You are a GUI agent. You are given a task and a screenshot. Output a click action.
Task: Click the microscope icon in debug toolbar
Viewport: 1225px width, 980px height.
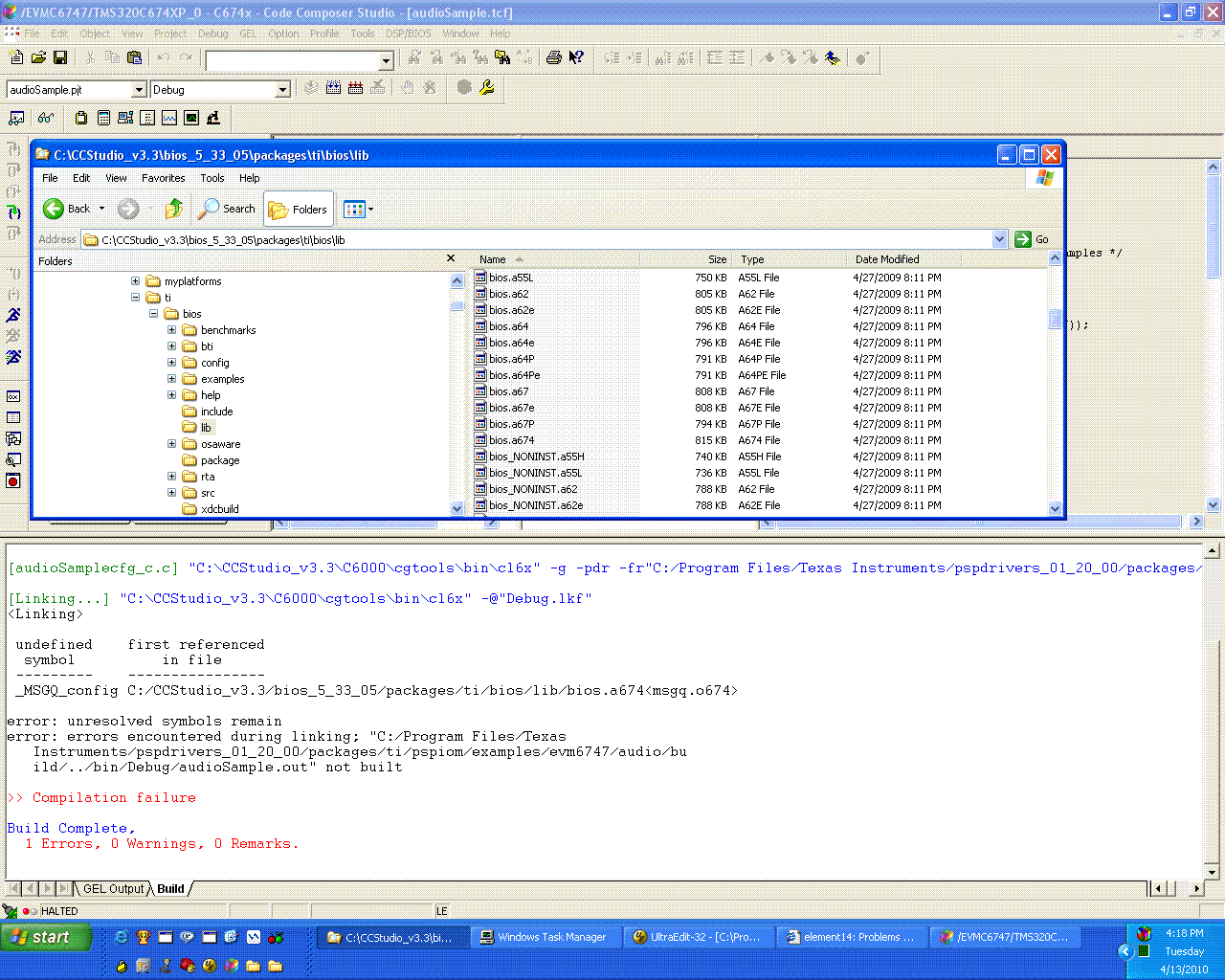(213, 118)
